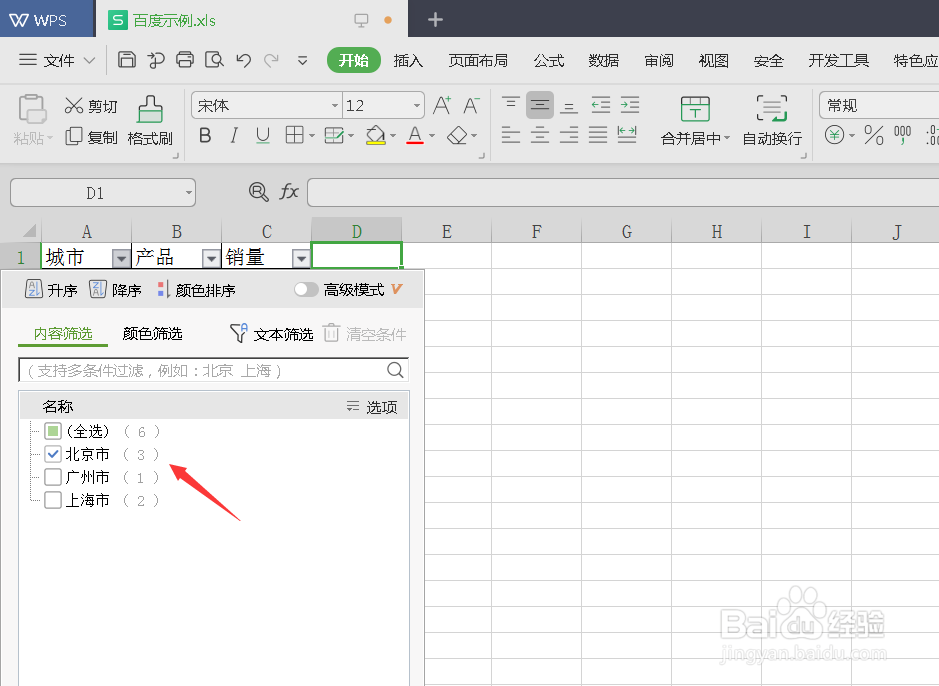Apply red font color A

pyautogui.click(x=415, y=136)
